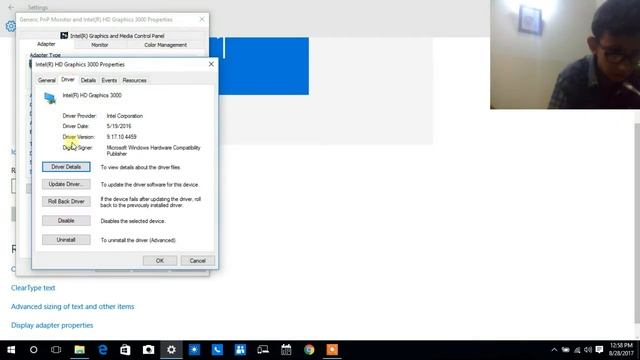Click the Intel Corporation provider text
Viewport: 640px width, 360px height.
[x=125, y=116]
